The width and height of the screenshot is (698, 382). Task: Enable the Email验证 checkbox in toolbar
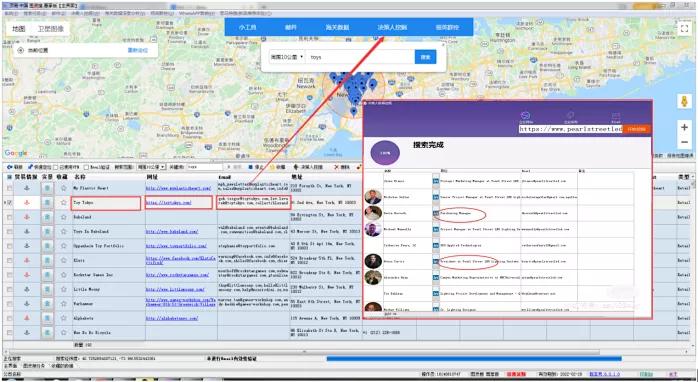[86, 167]
